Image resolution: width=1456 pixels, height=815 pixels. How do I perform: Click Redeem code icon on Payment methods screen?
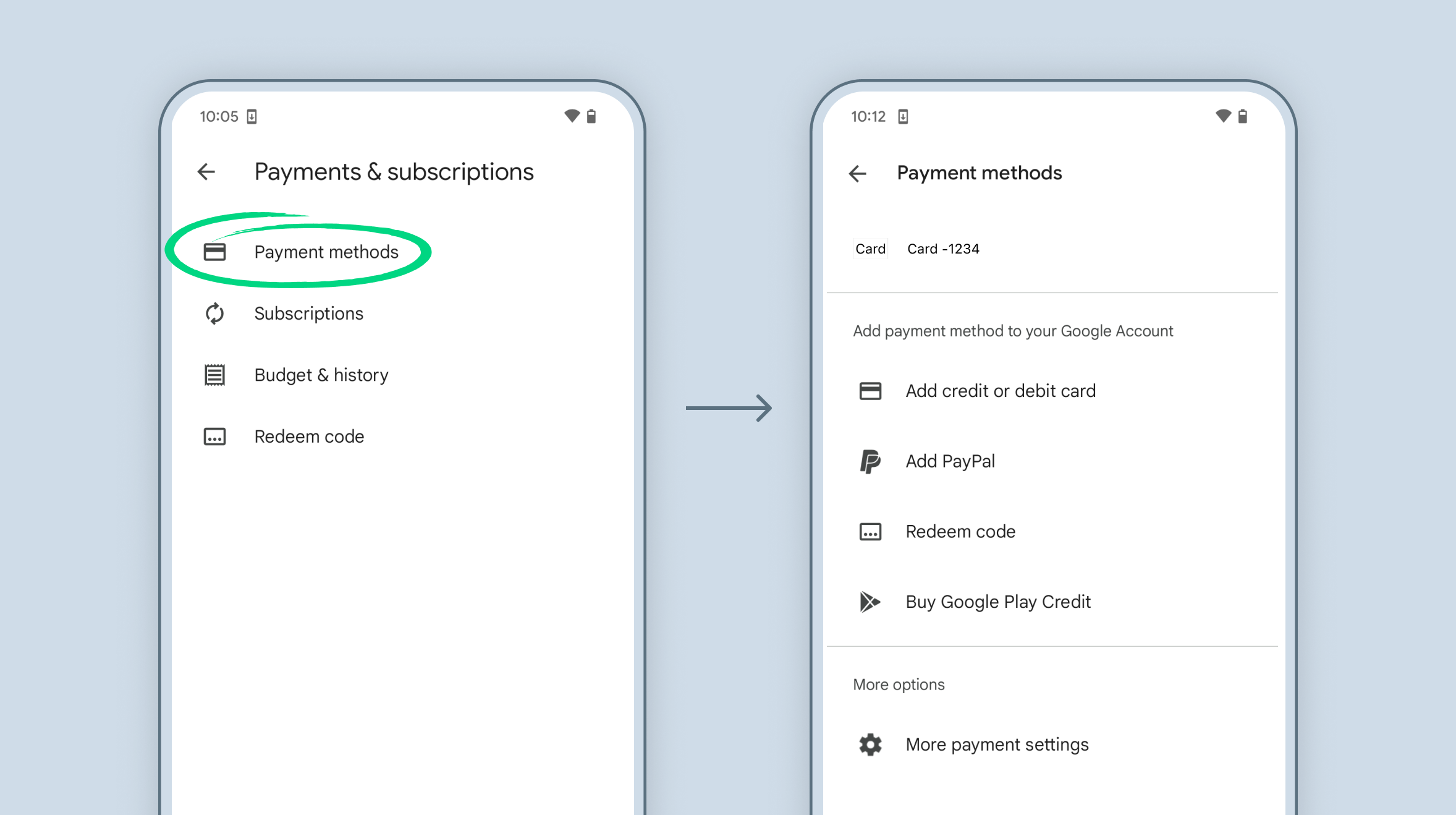pos(870,532)
